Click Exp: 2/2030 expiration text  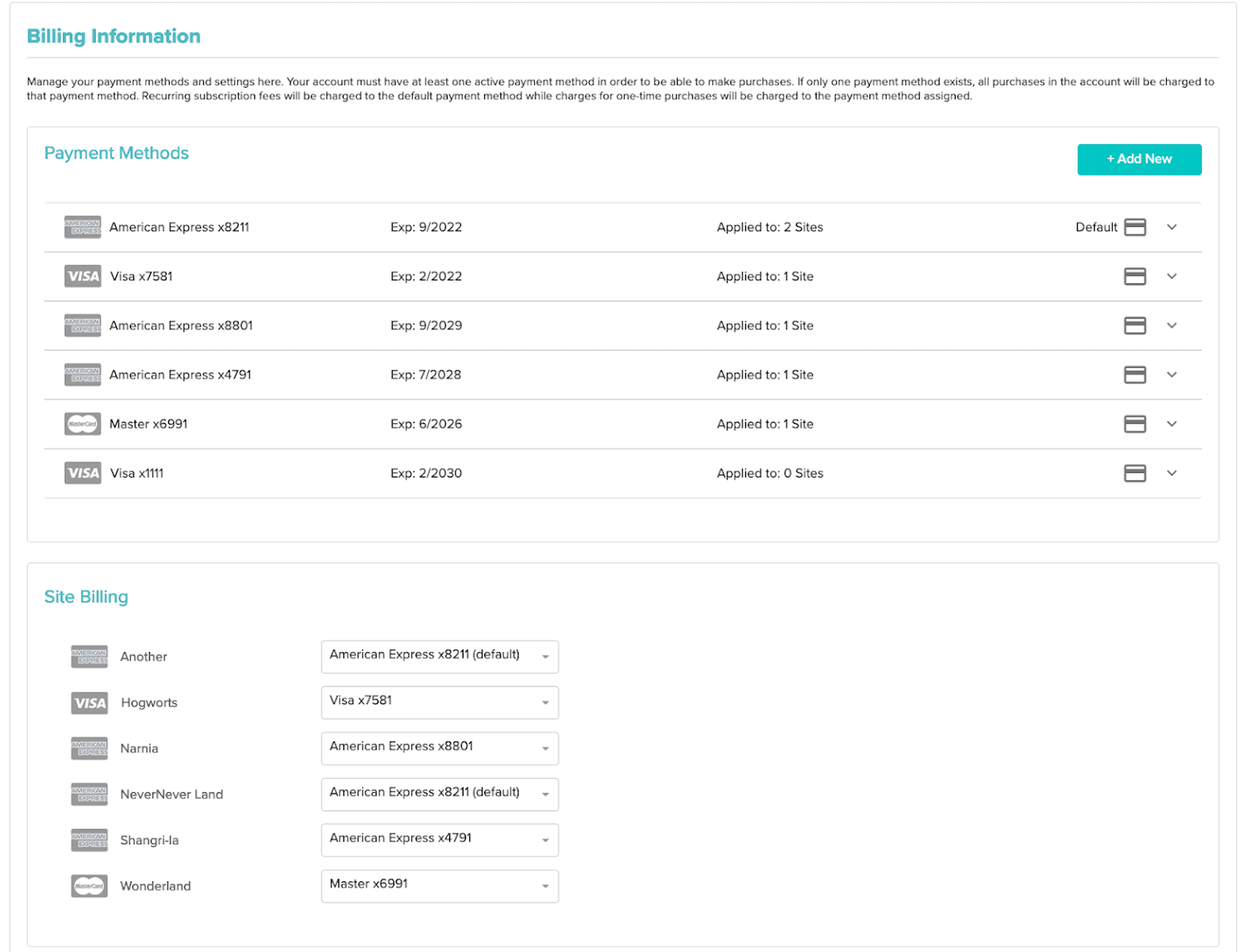click(426, 473)
